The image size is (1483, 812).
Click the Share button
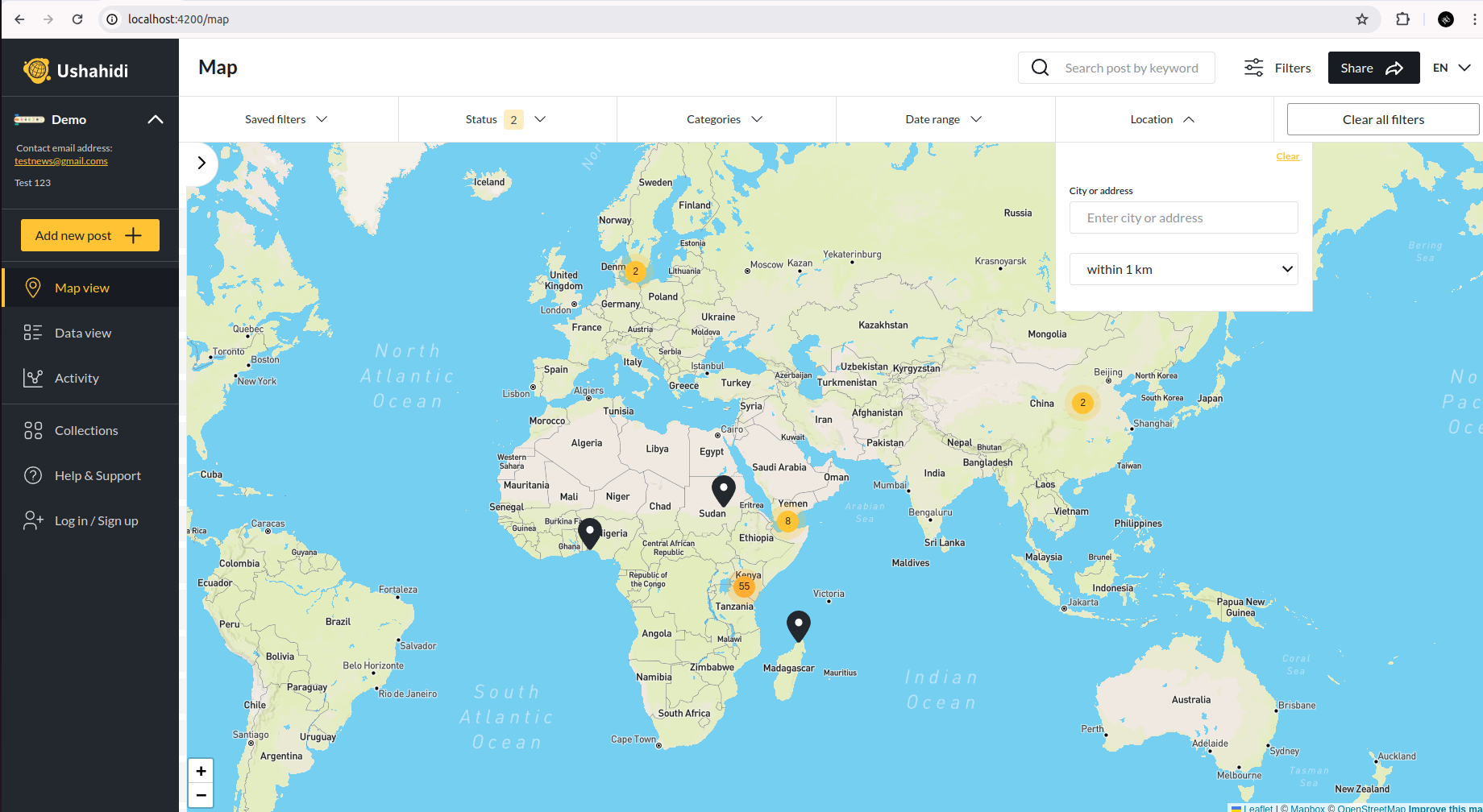pos(1373,68)
